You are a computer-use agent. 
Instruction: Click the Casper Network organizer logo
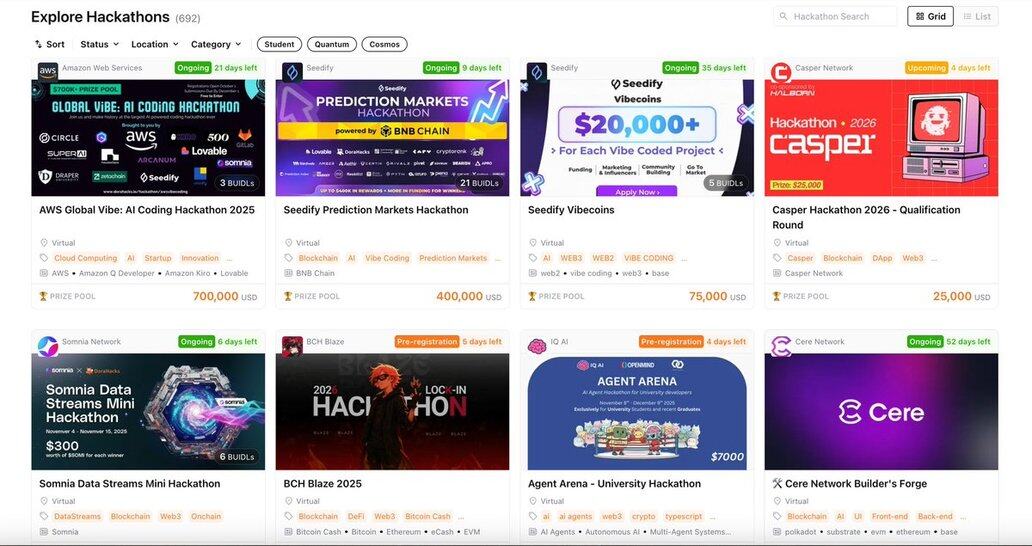pyautogui.click(x=781, y=72)
